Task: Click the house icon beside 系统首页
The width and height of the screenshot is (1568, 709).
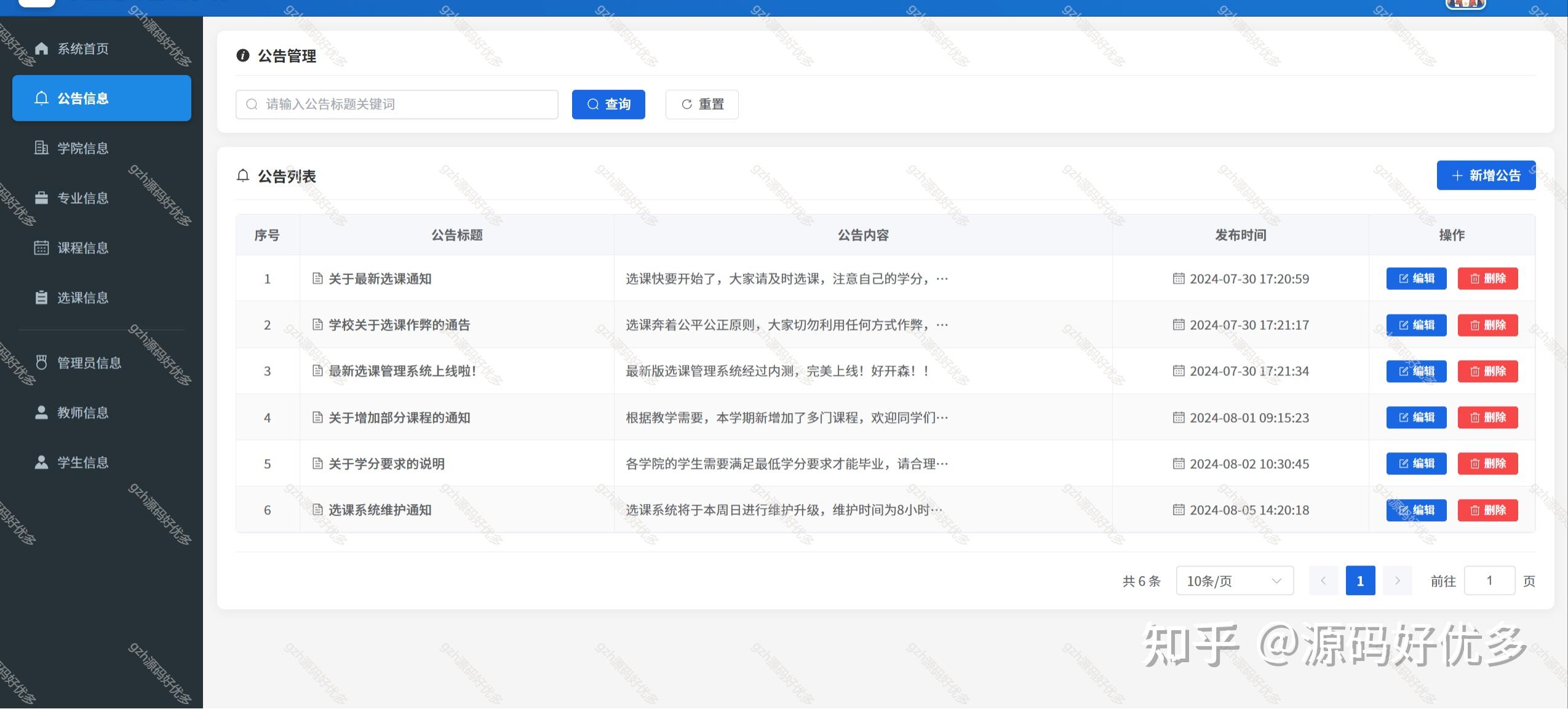Action: point(41,49)
